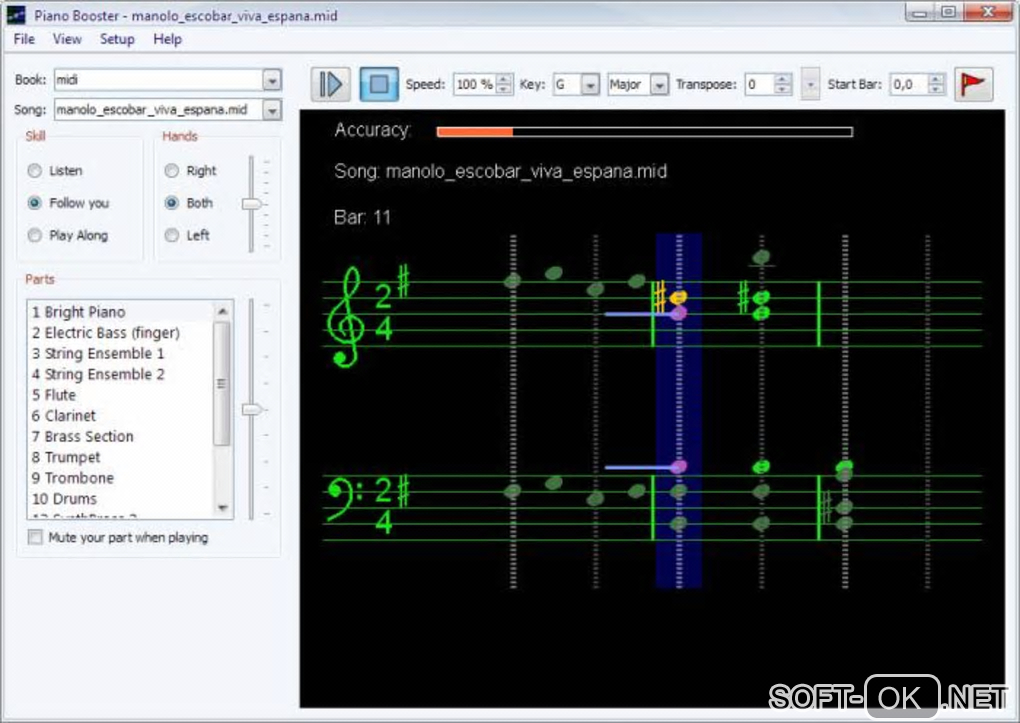Click the Parts list scroll down arrow
This screenshot has height=723, width=1020.
point(222,508)
